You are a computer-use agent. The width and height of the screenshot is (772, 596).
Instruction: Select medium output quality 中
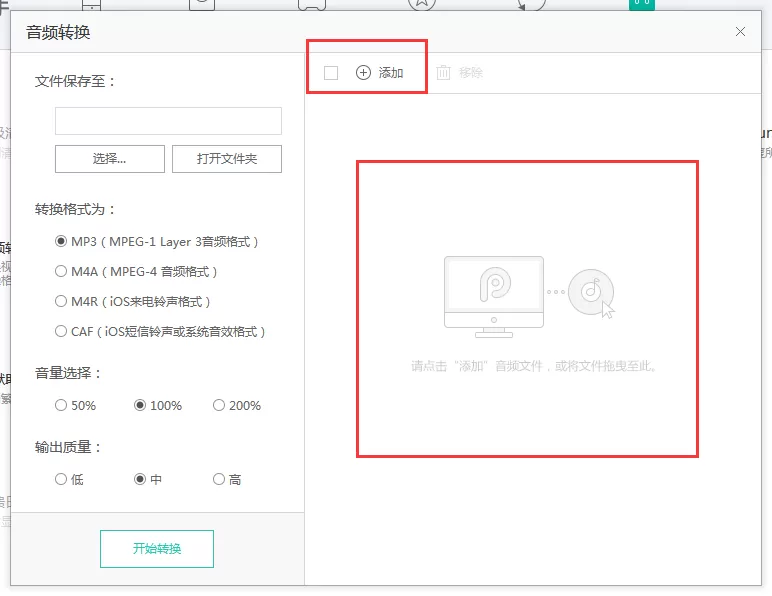[140, 479]
